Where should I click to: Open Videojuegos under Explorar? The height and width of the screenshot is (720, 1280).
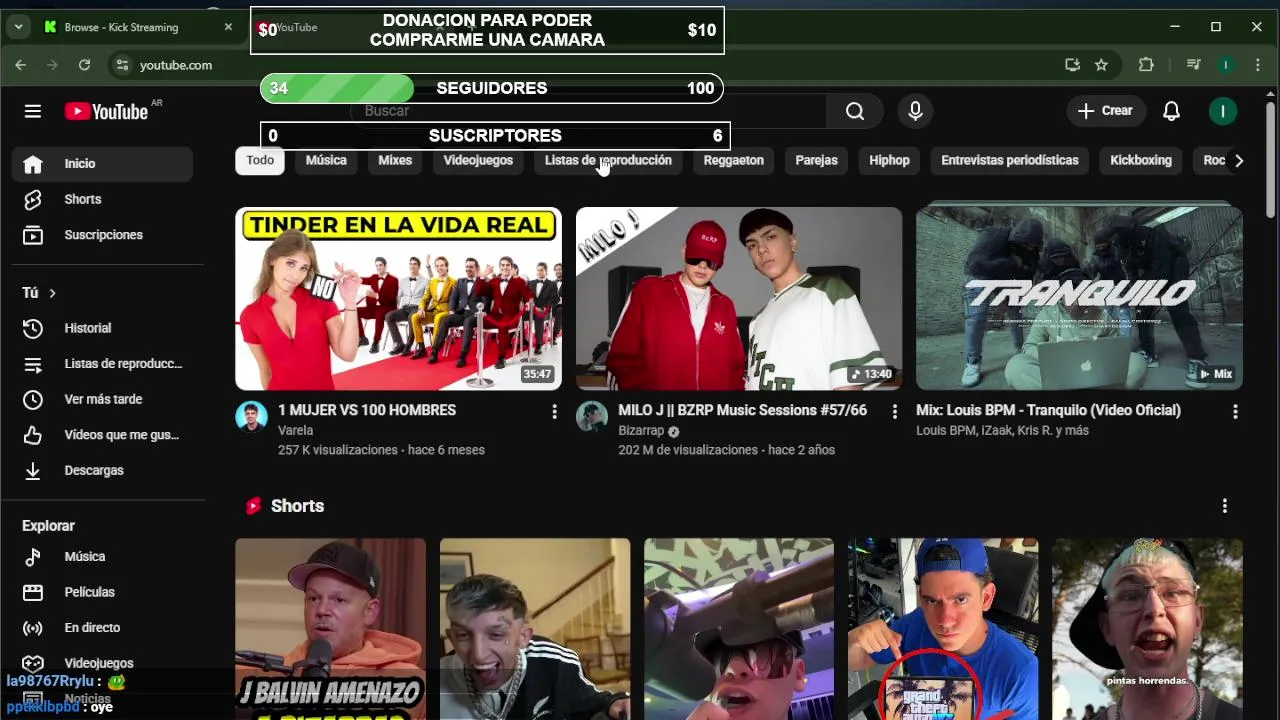coord(102,663)
